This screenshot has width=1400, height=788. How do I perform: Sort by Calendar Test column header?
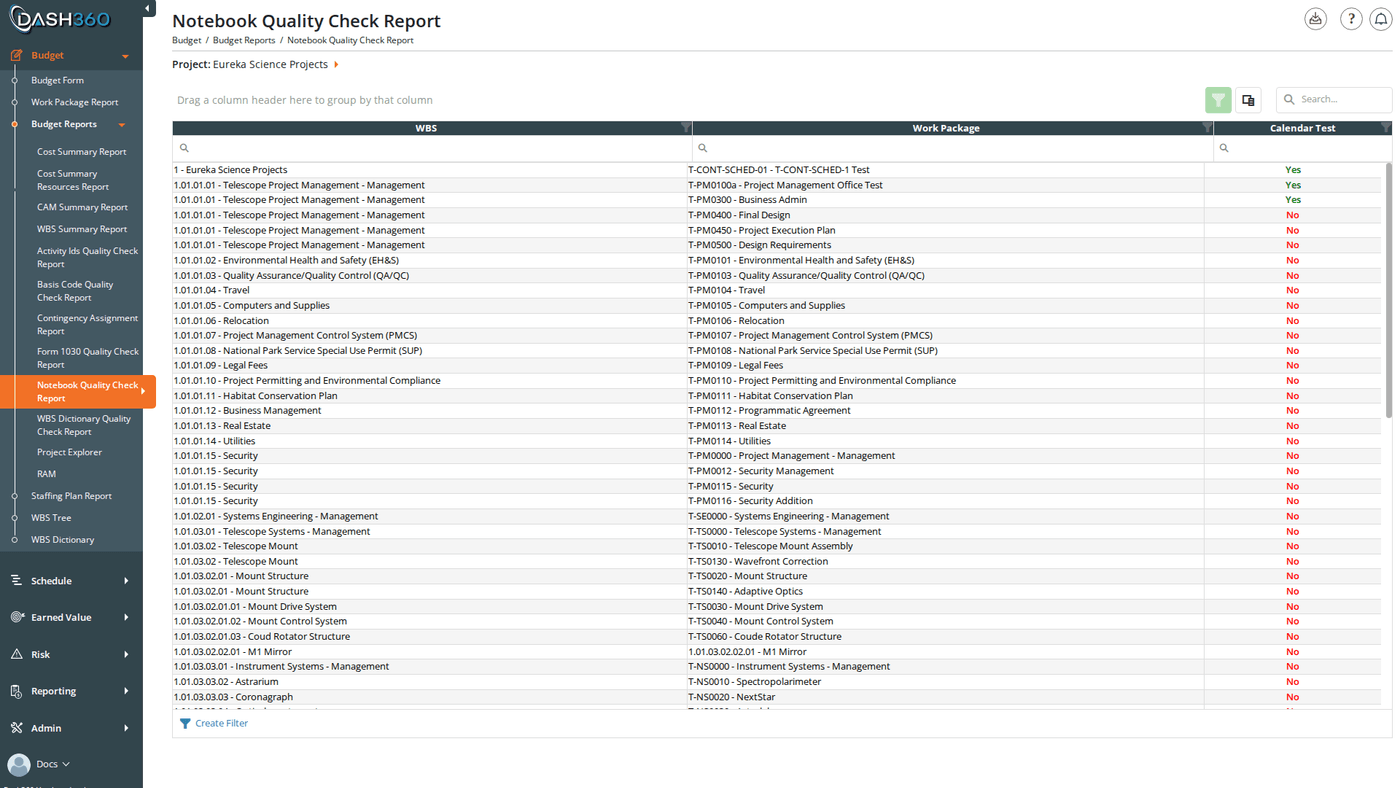coord(1302,128)
